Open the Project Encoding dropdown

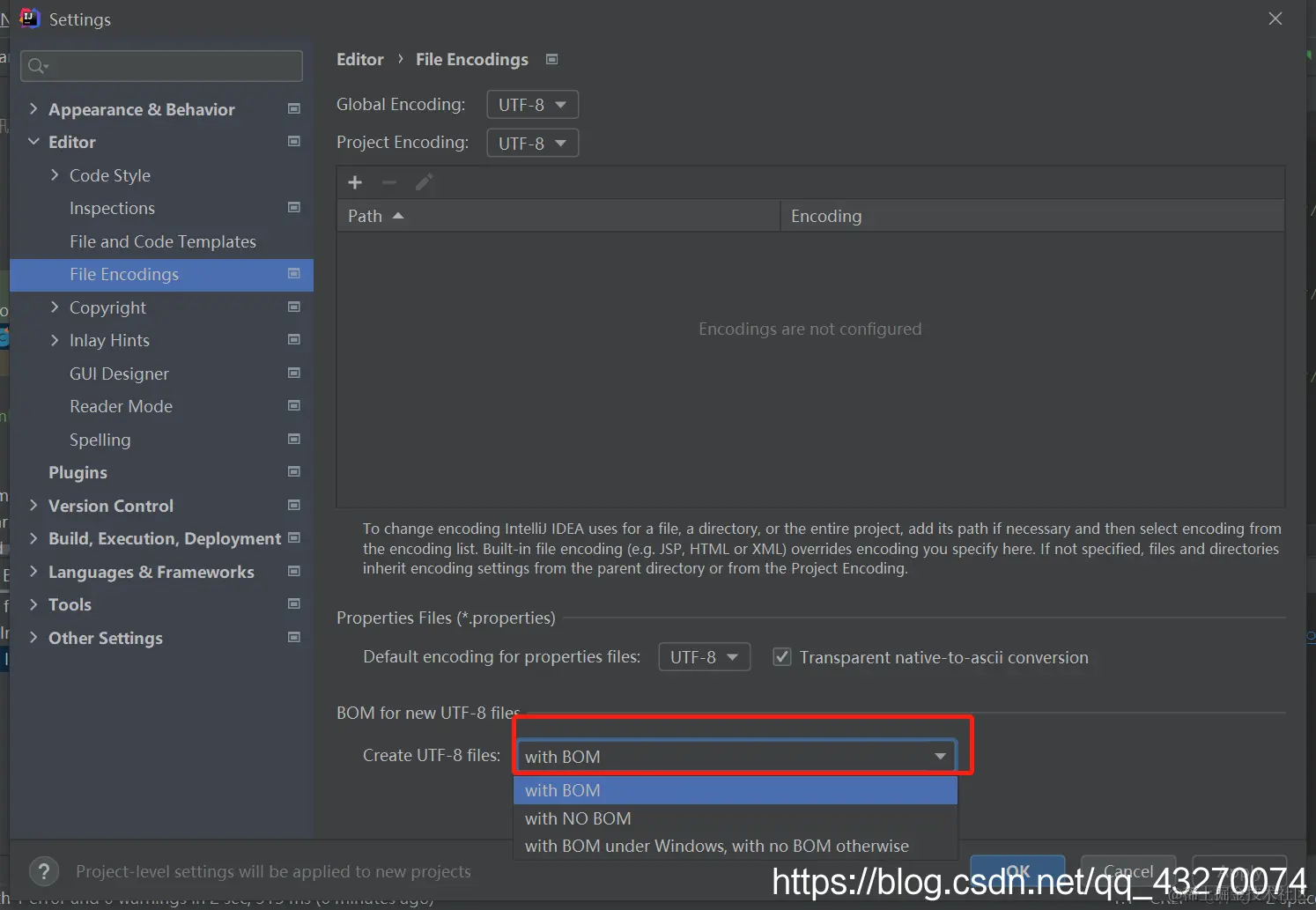coord(533,143)
